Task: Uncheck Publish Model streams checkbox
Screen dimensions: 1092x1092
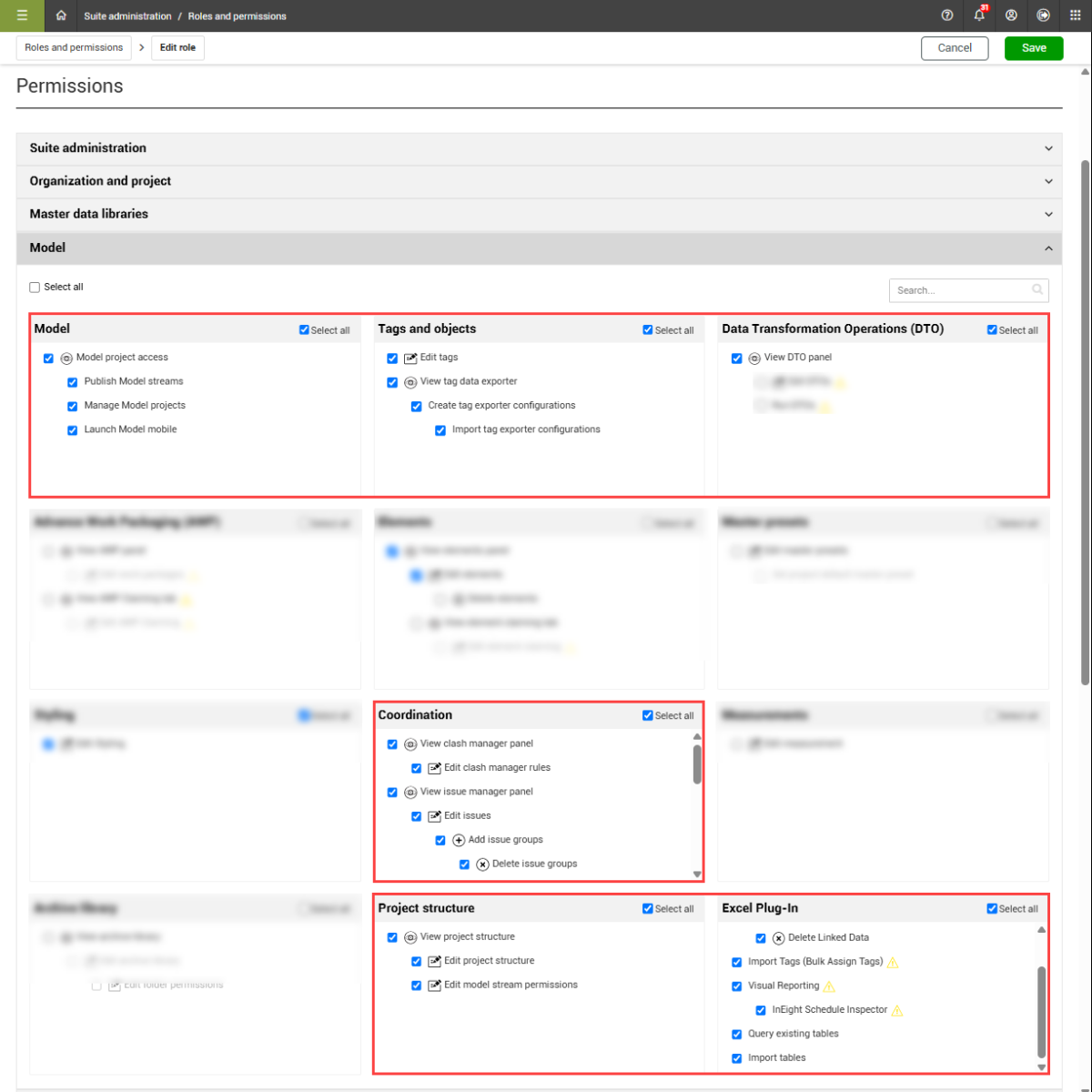Action: coord(72,382)
